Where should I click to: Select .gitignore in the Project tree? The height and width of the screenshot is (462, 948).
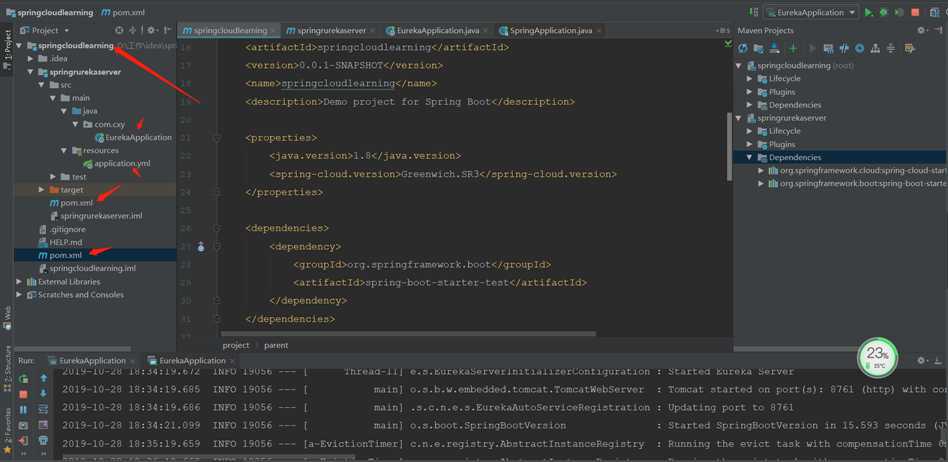pos(62,229)
